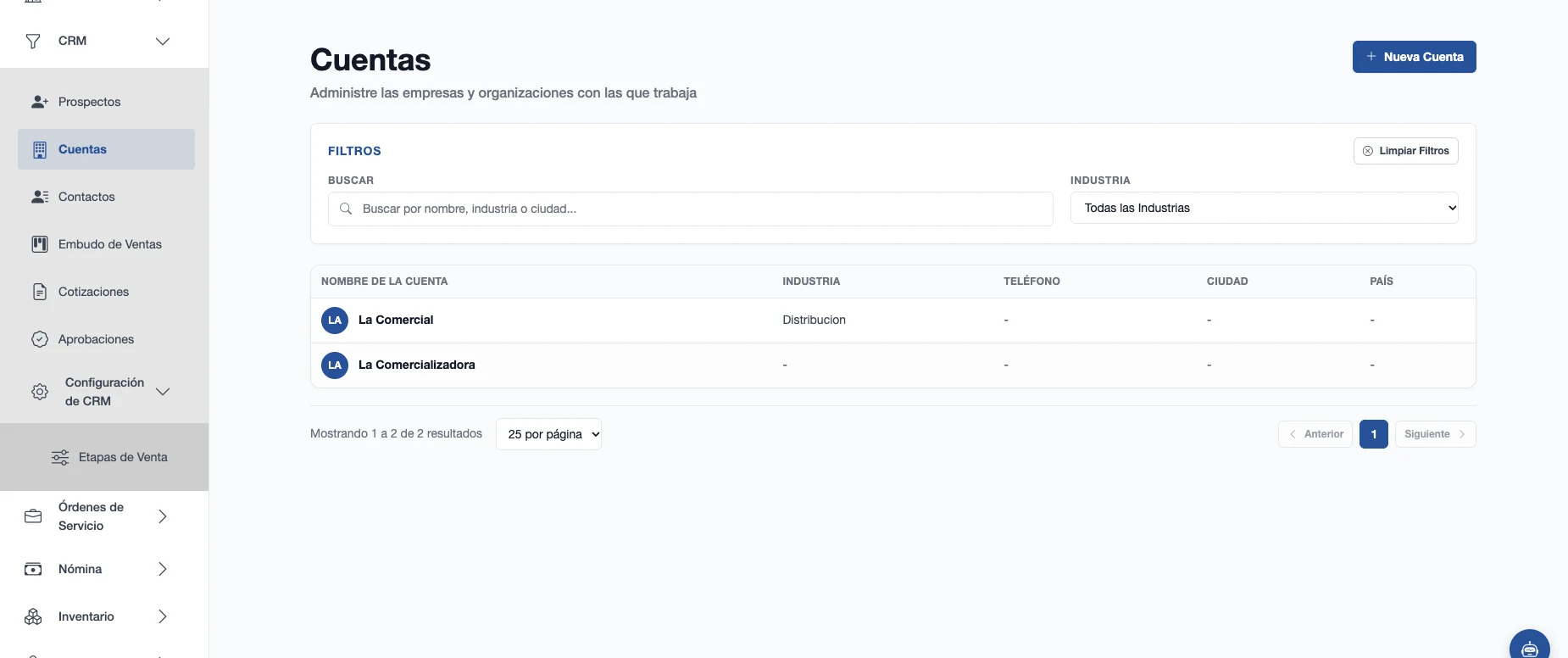Click the Siguiente pagination button
Viewport: 1568px width, 658px height.
coord(1436,434)
